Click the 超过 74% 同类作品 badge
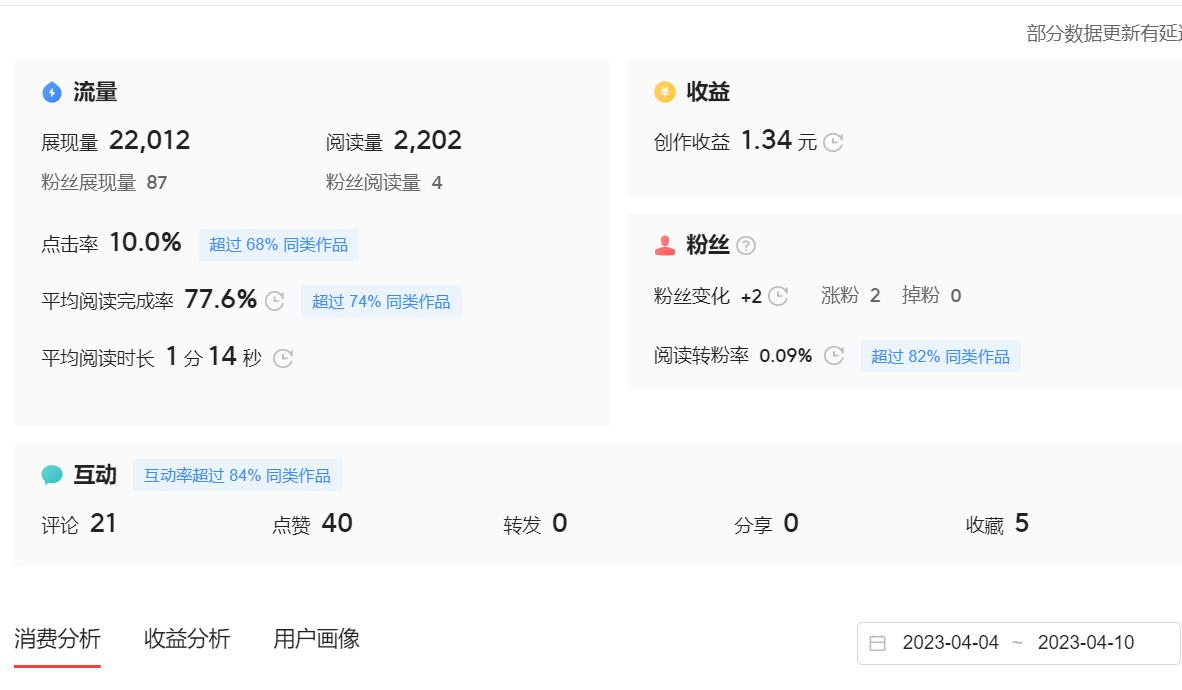The width and height of the screenshot is (1182, 690). click(x=380, y=301)
